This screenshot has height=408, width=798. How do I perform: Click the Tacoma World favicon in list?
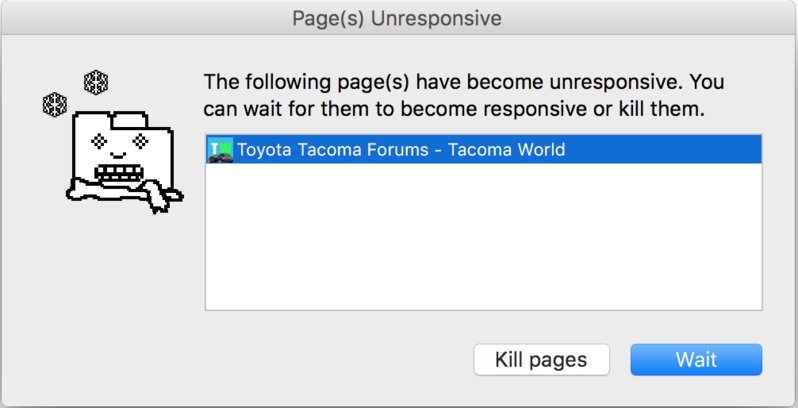[220, 150]
